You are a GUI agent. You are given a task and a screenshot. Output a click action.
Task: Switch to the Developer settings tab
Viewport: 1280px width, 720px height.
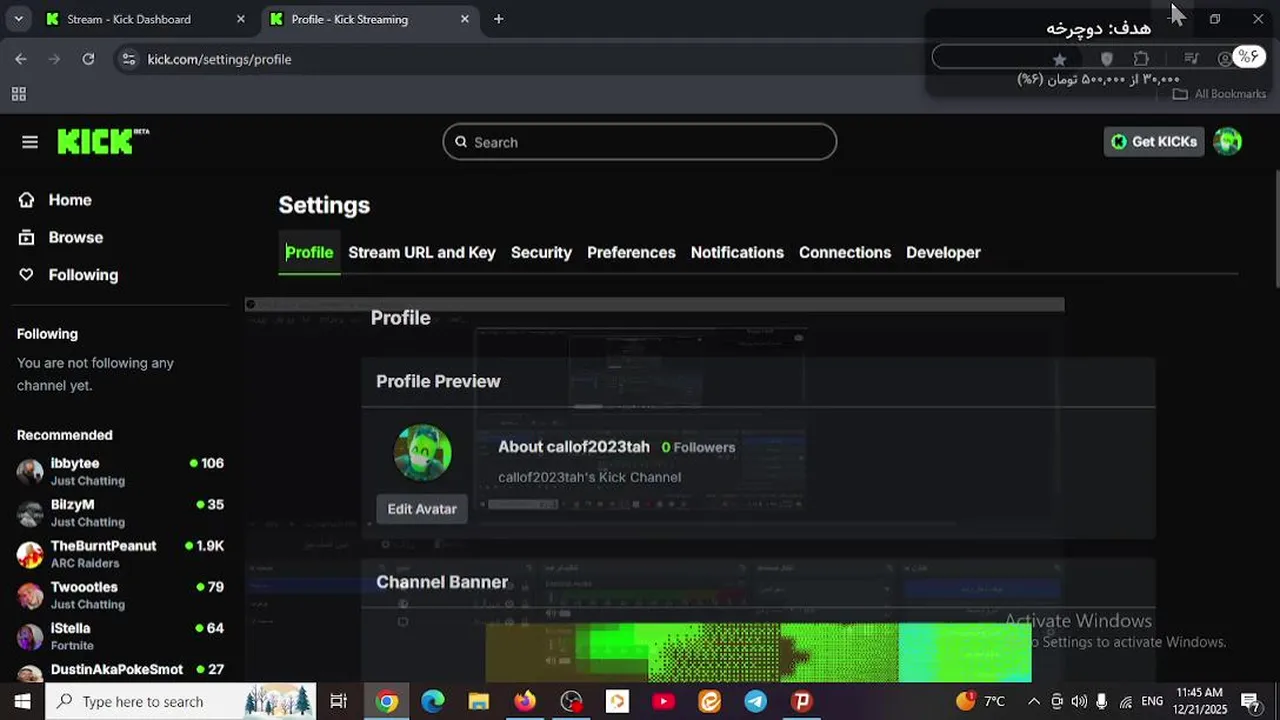(943, 252)
